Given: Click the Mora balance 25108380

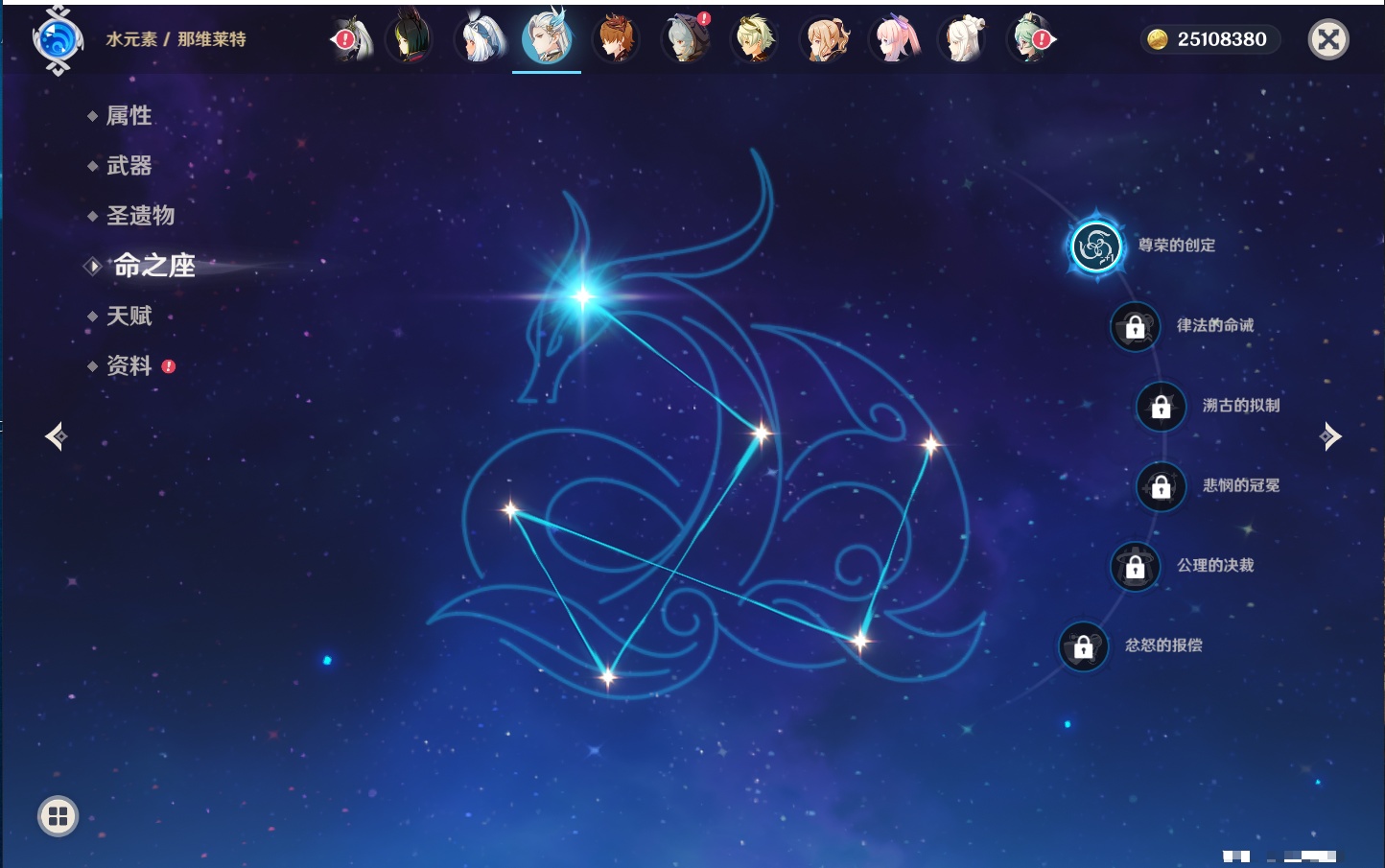Looking at the screenshot, I should (1222, 39).
